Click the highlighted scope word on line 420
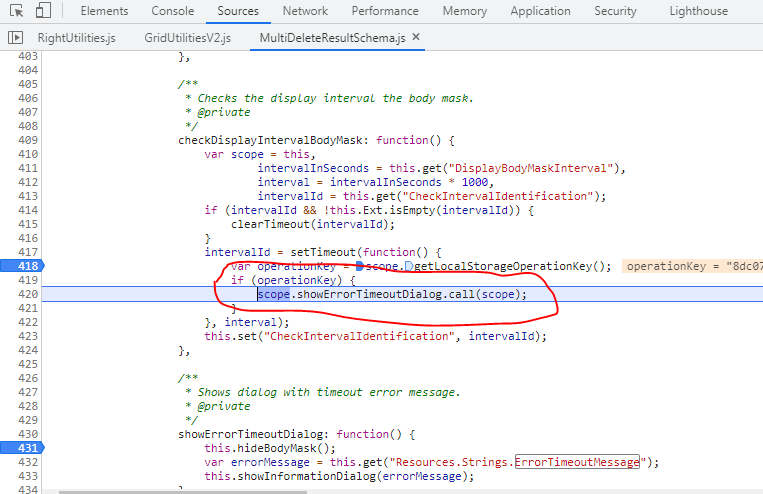Viewport: 763px width, 494px height. (x=273, y=294)
